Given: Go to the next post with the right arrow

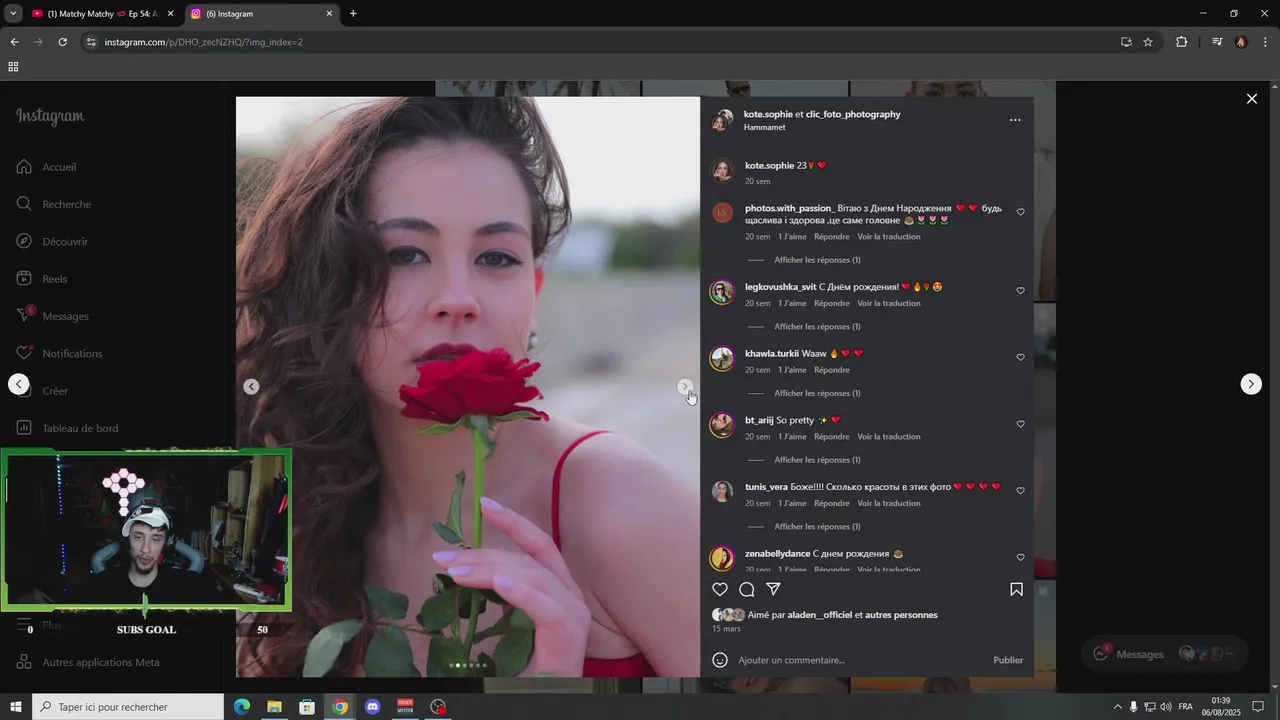Looking at the screenshot, I should point(1251,384).
